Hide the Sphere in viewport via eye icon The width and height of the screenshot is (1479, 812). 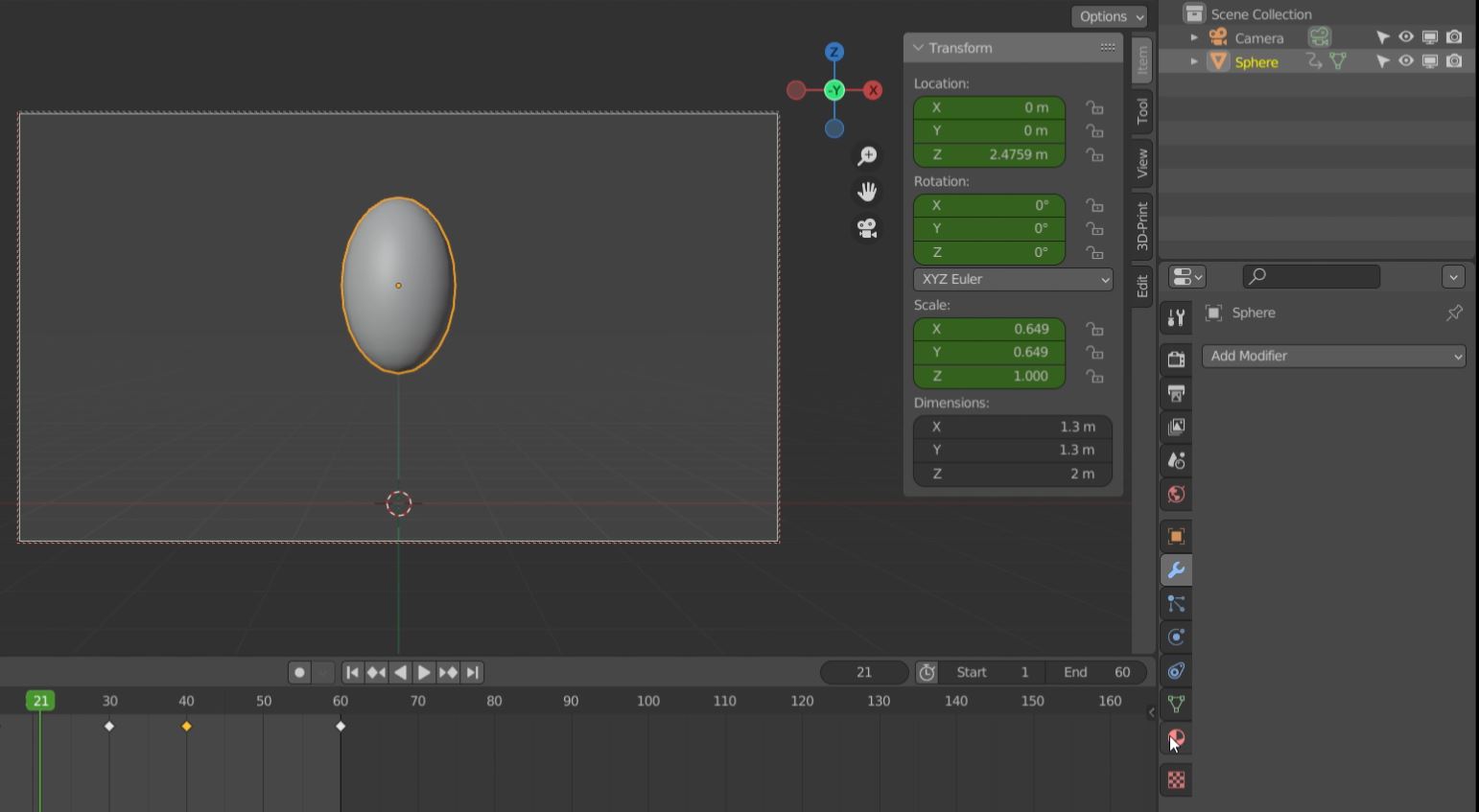click(x=1406, y=61)
